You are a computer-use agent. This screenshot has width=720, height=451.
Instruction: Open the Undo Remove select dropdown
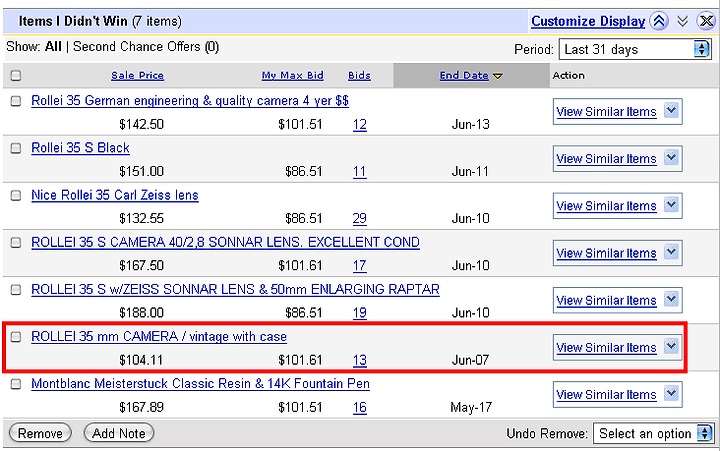[x=653, y=433]
